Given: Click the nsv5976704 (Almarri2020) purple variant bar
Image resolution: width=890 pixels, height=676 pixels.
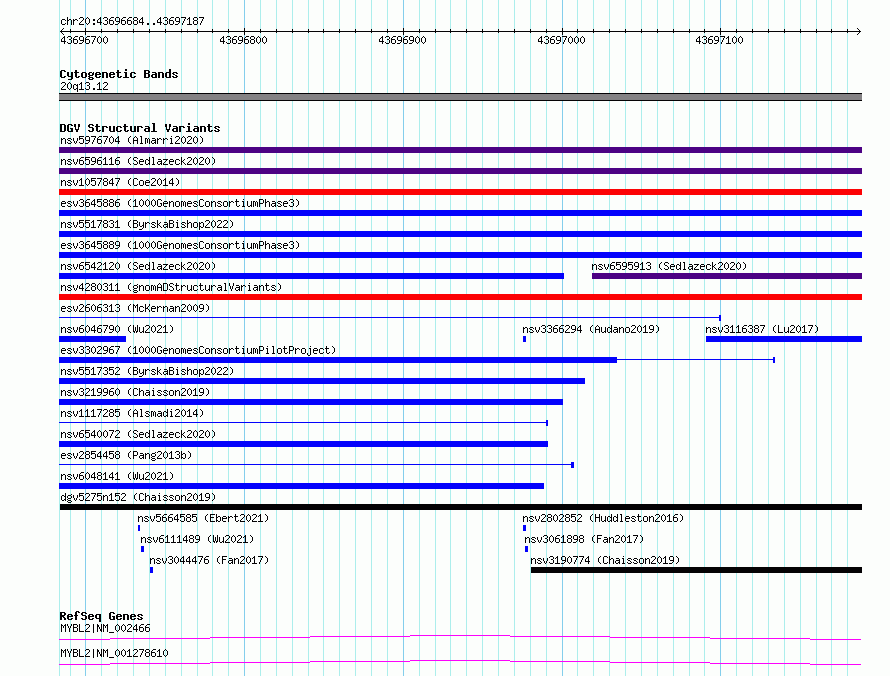Looking at the screenshot, I should tap(460, 150).
